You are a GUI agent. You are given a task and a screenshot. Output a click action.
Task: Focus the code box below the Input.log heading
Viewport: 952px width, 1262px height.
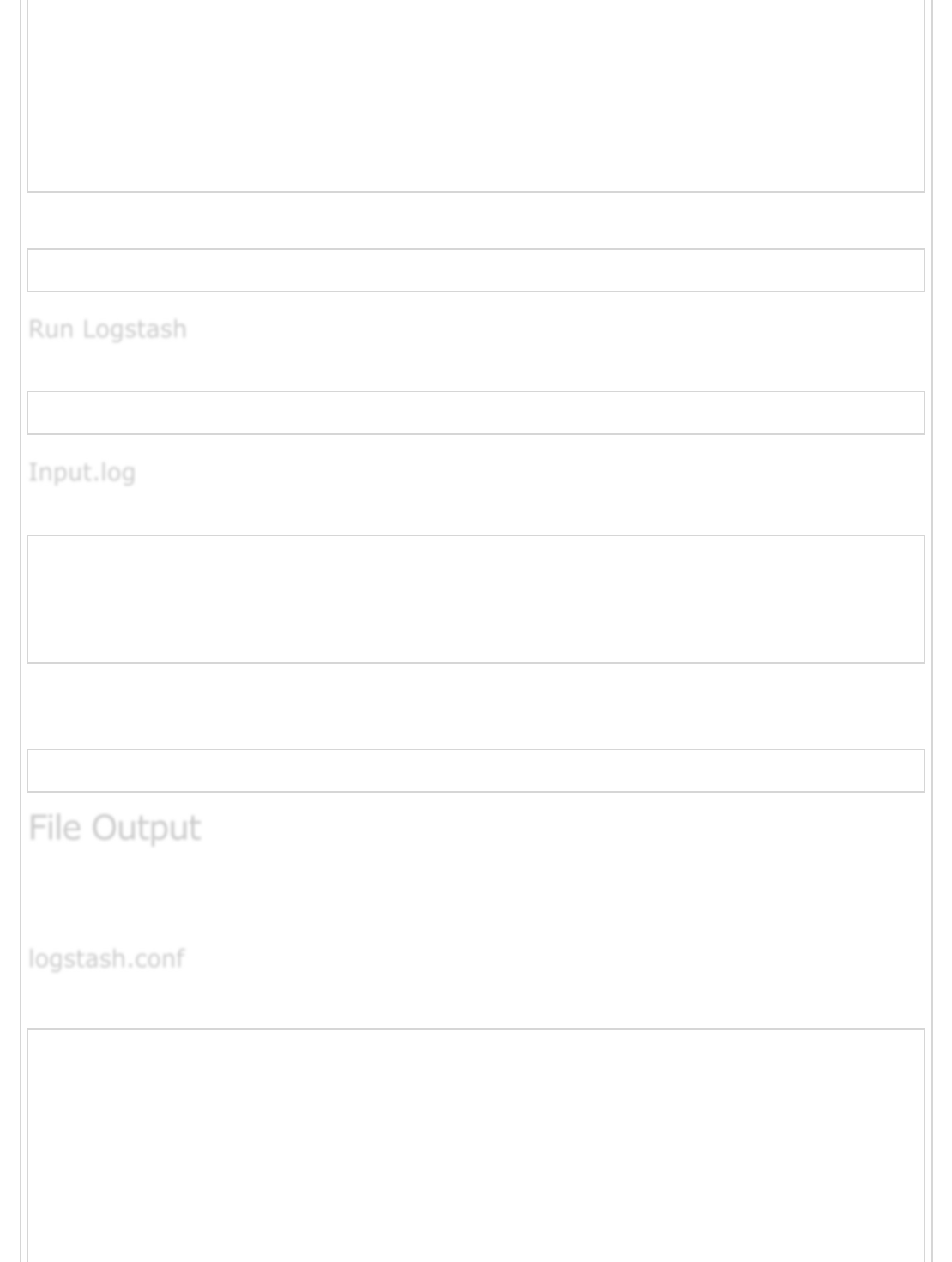[476, 600]
